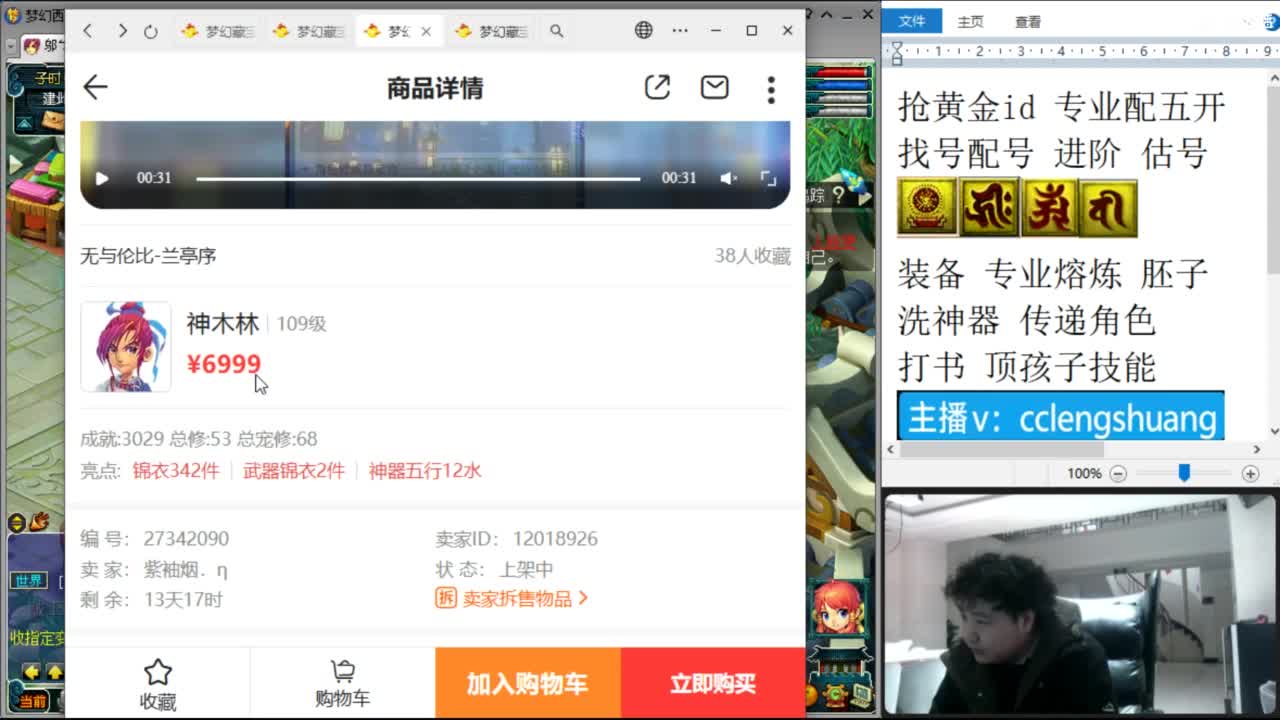
Task: Click the item number 27342090
Action: point(186,538)
